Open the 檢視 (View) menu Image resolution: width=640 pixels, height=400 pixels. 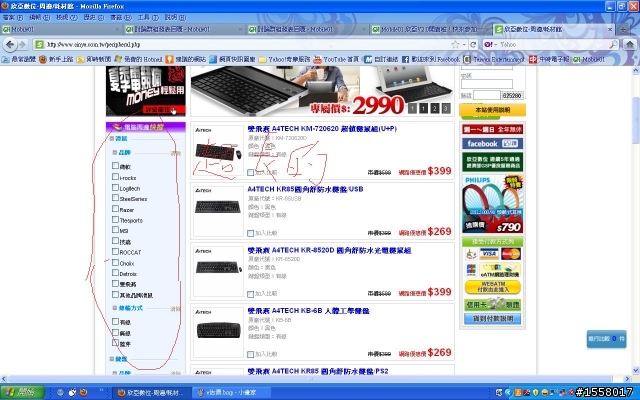tap(67, 18)
